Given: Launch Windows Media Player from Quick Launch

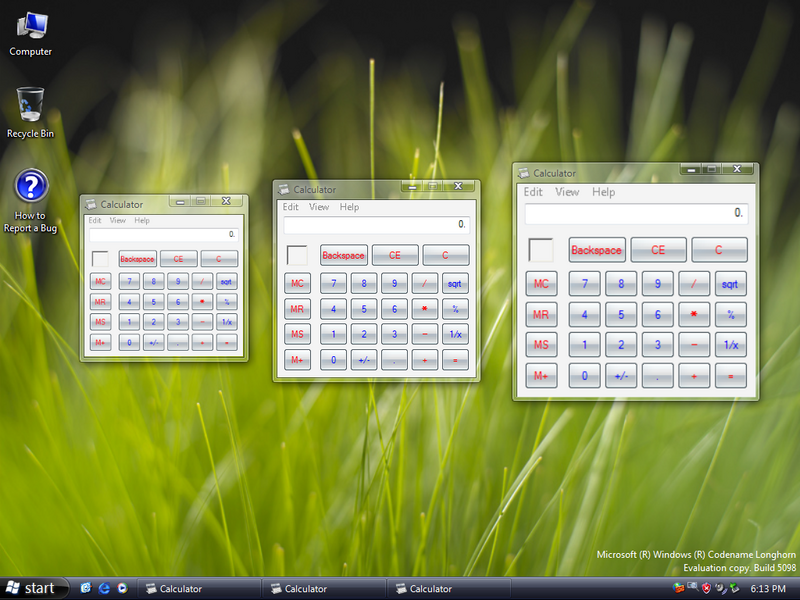Looking at the screenshot, I should click(121, 589).
